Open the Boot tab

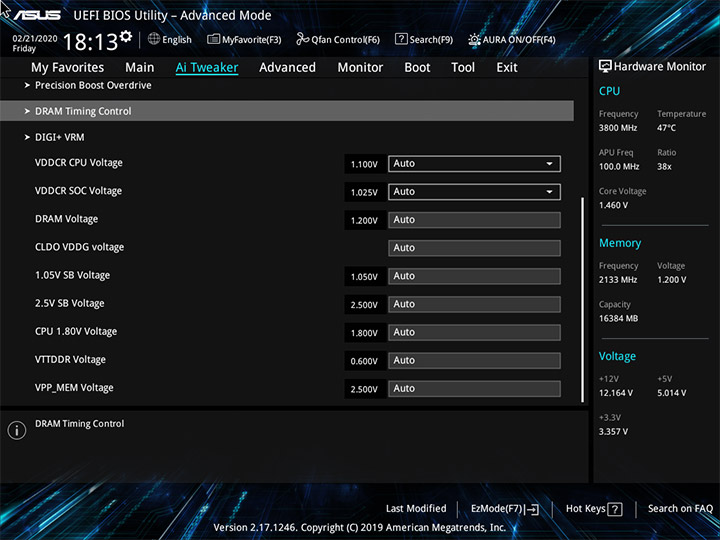point(417,68)
